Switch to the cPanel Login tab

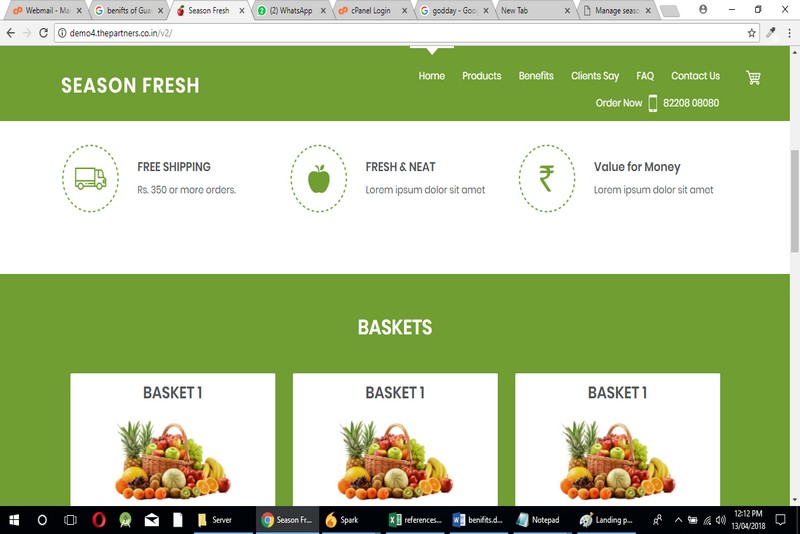(x=372, y=10)
